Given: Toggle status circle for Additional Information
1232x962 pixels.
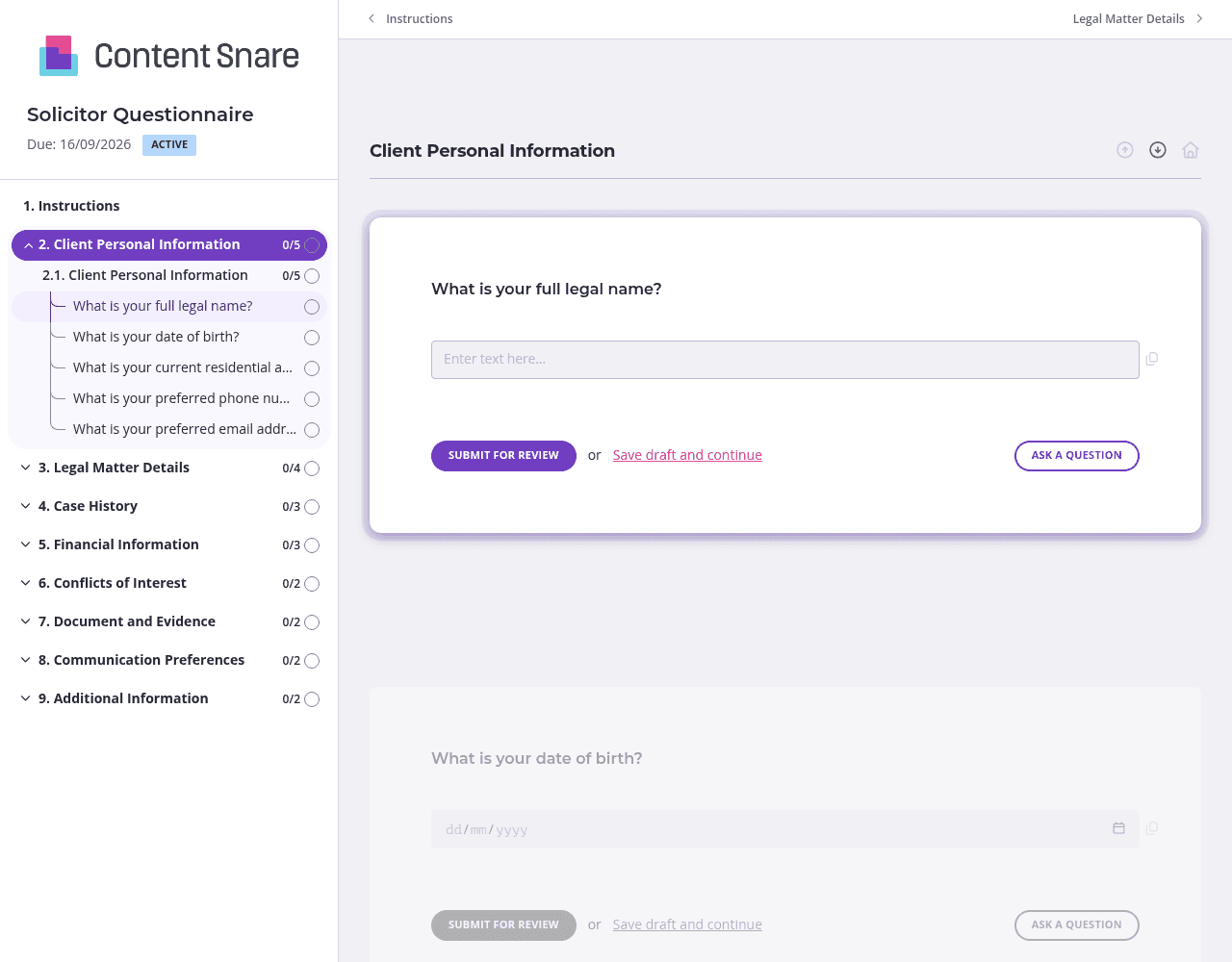Looking at the screenshot, I should pos(312,699).
